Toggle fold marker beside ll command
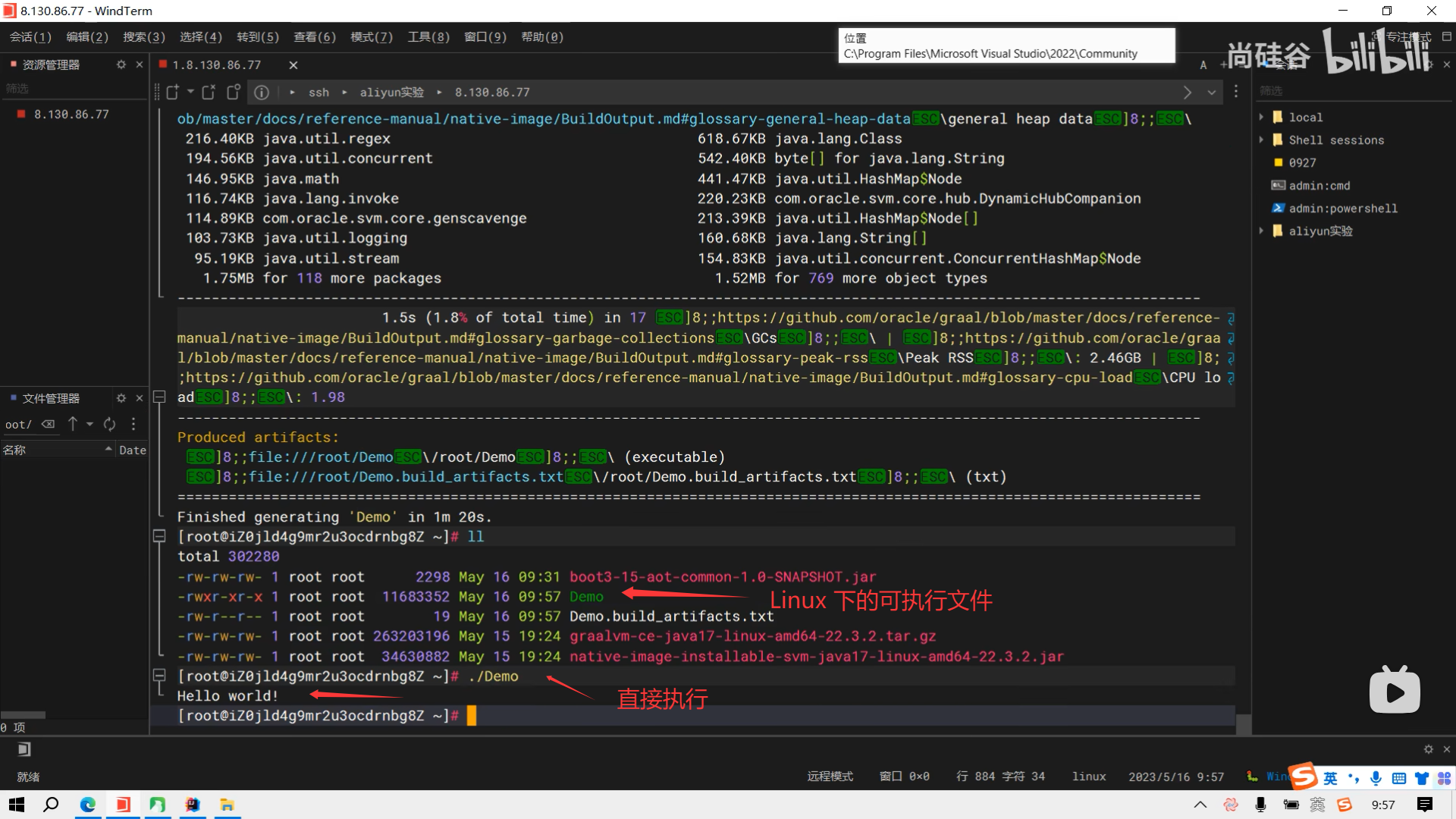 click(159, 536)
